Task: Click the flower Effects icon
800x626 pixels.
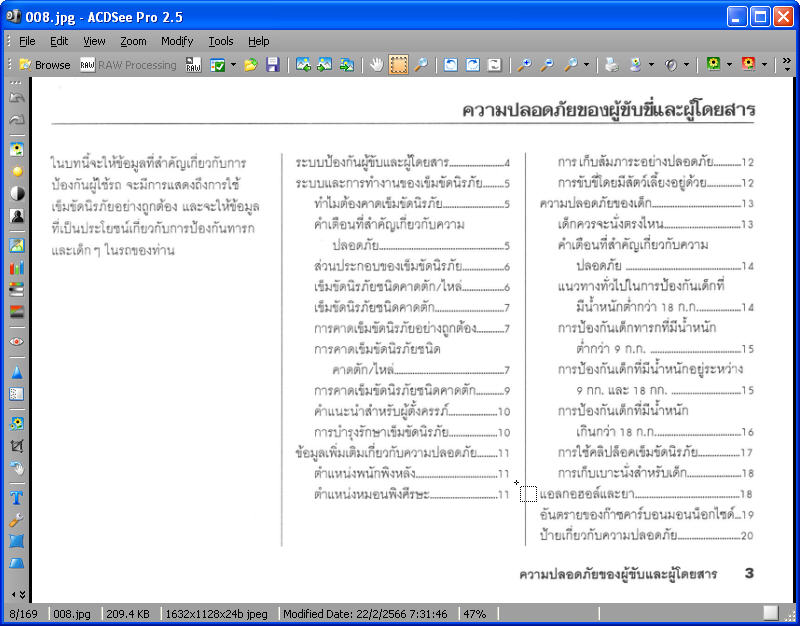Action: coord(17,423)
